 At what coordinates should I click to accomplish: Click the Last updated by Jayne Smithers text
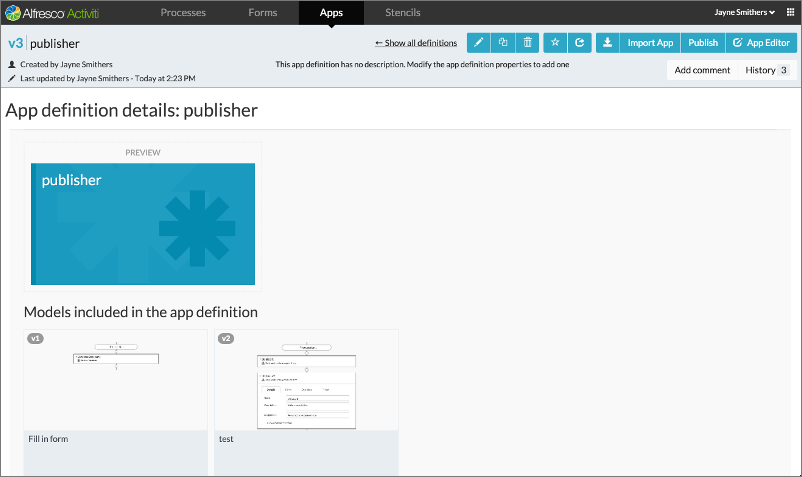click(x=107, y=78)
